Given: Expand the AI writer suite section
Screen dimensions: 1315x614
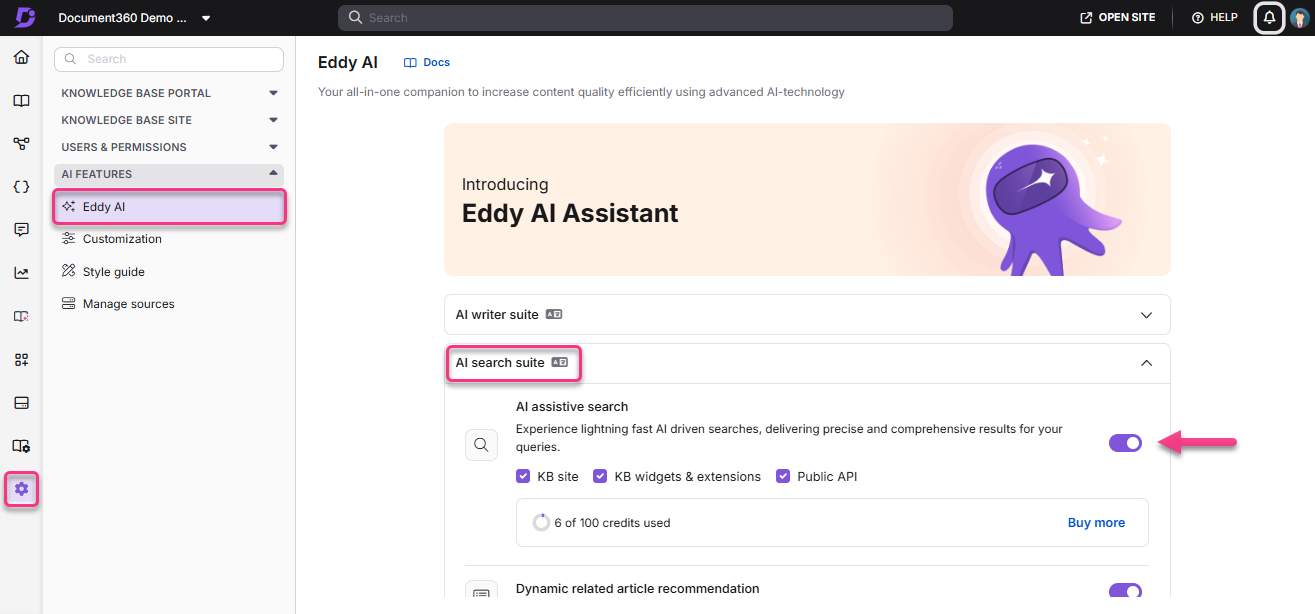Looking at the screenshot, I should pyautogui.click(x=1146, y=314).
